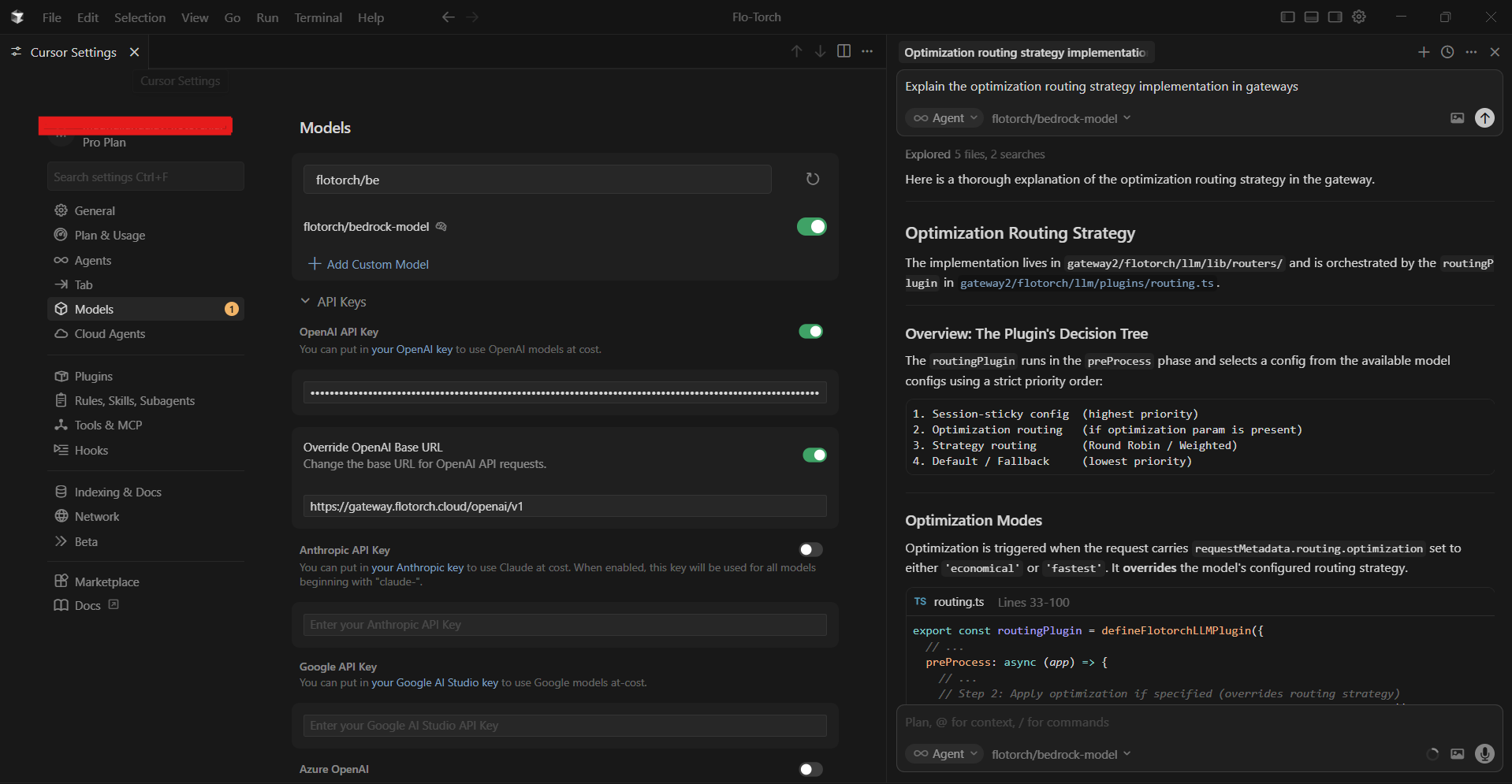Click Add Custom Model
This screenshot has height=784, width=1512.
pos(368,264)
